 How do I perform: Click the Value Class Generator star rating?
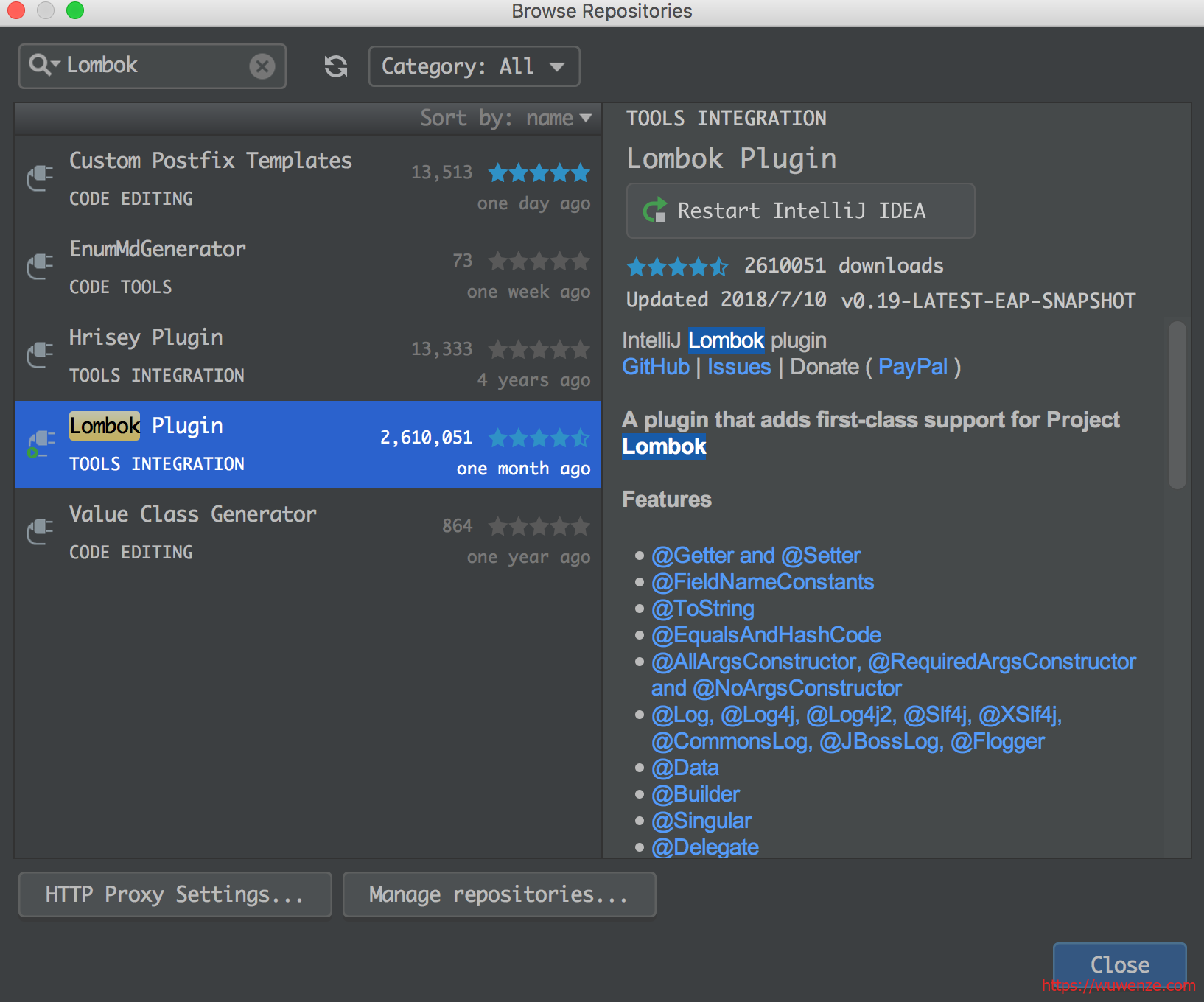click(539, 526)
